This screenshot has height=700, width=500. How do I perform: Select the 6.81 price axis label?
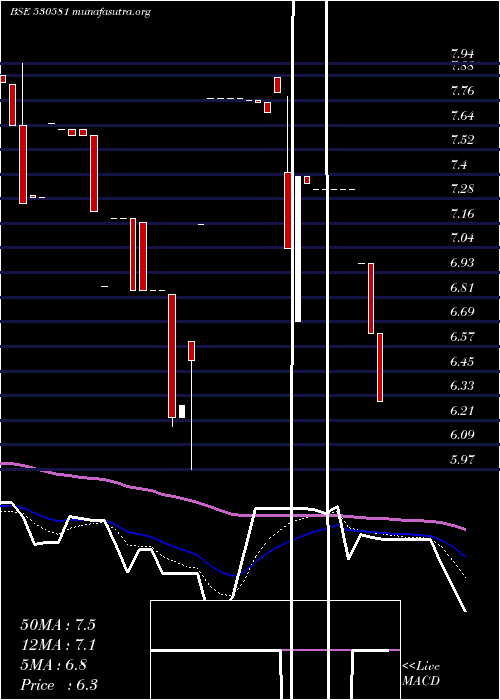click(x=462, y=287)
